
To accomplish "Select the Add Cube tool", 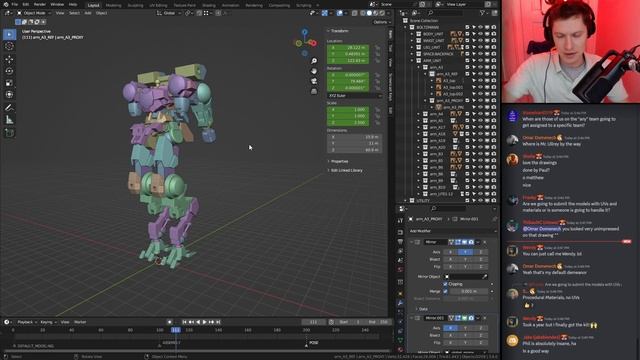I will click(x=9, y=133).
